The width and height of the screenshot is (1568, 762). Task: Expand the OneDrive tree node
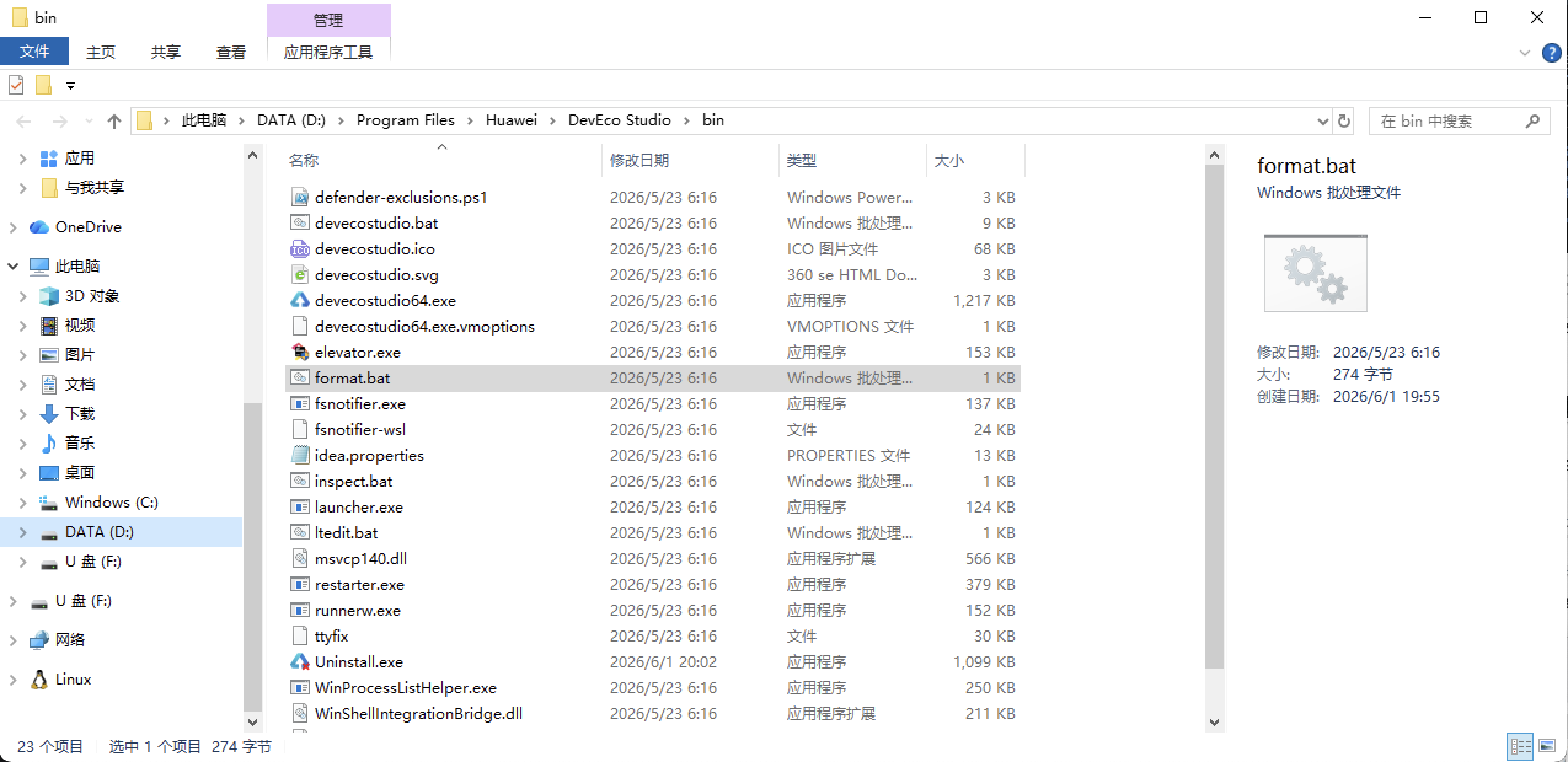[13, 228]
